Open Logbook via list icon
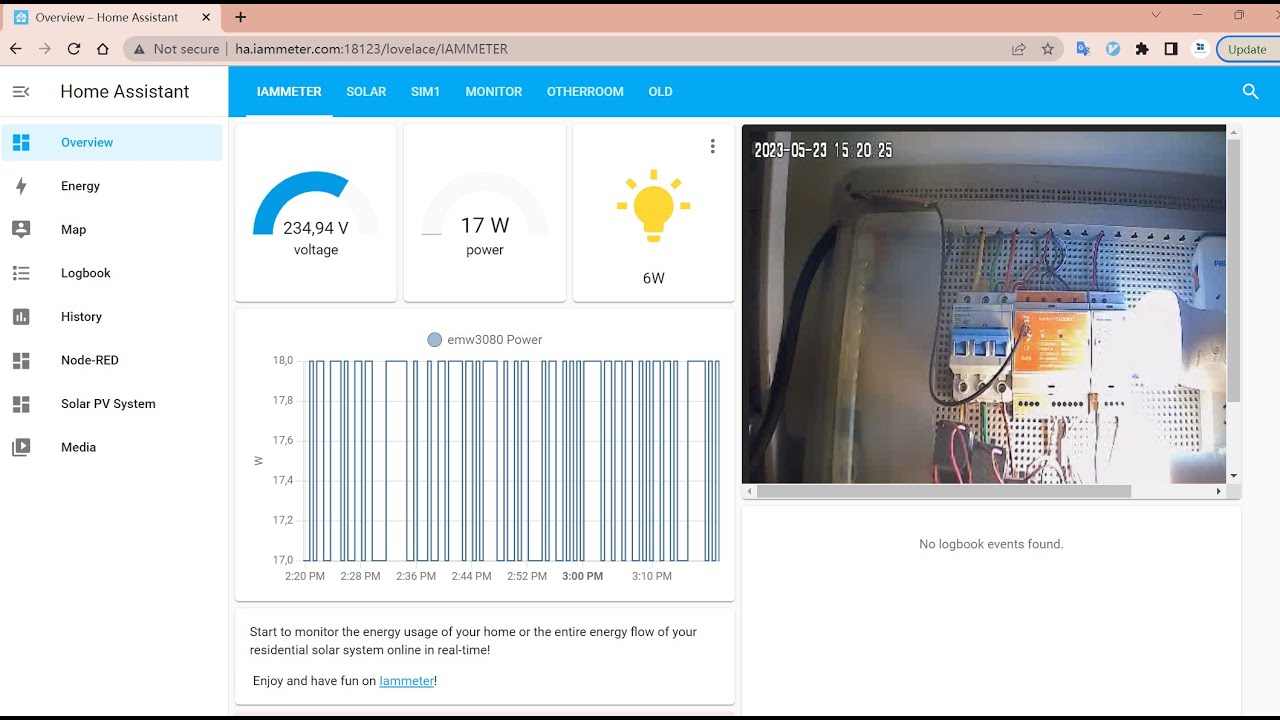1280x720 pixels. coord(21,273)
